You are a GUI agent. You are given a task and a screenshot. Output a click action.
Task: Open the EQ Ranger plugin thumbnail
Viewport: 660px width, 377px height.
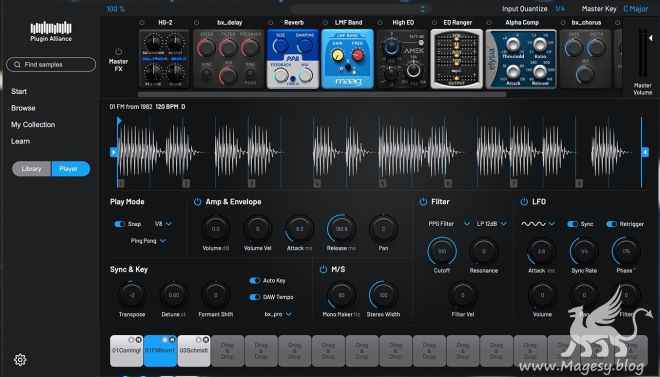click(457, 59)
